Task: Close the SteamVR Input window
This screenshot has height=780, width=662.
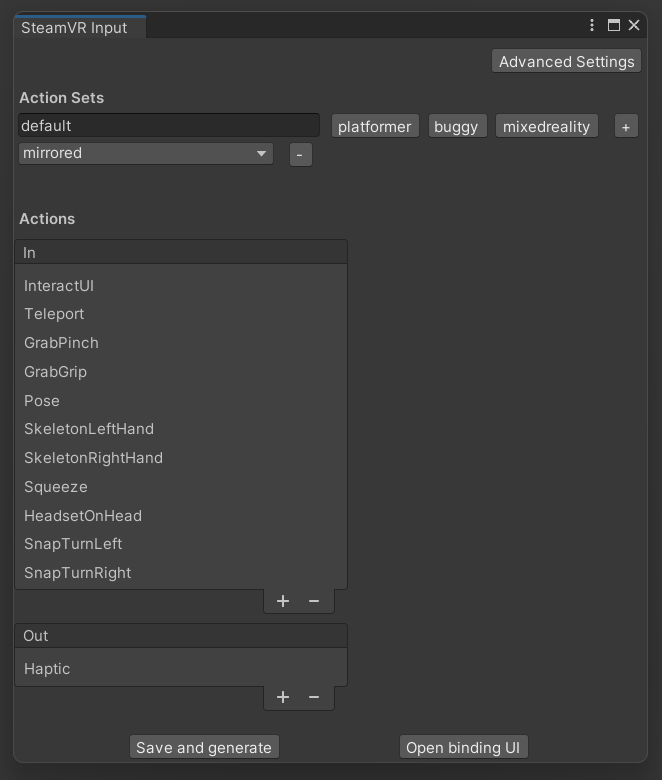Action: click(x=634, y=25)
